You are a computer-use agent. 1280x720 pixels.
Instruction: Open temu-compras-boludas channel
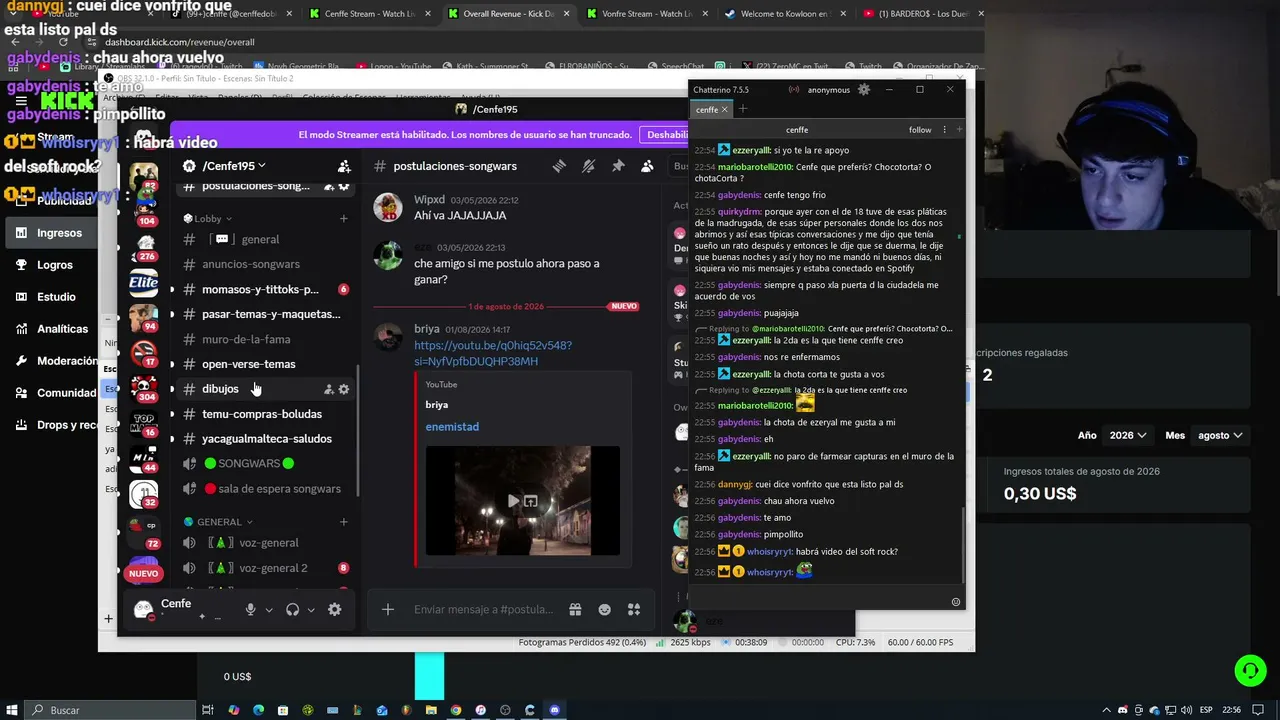coord(260,414)
